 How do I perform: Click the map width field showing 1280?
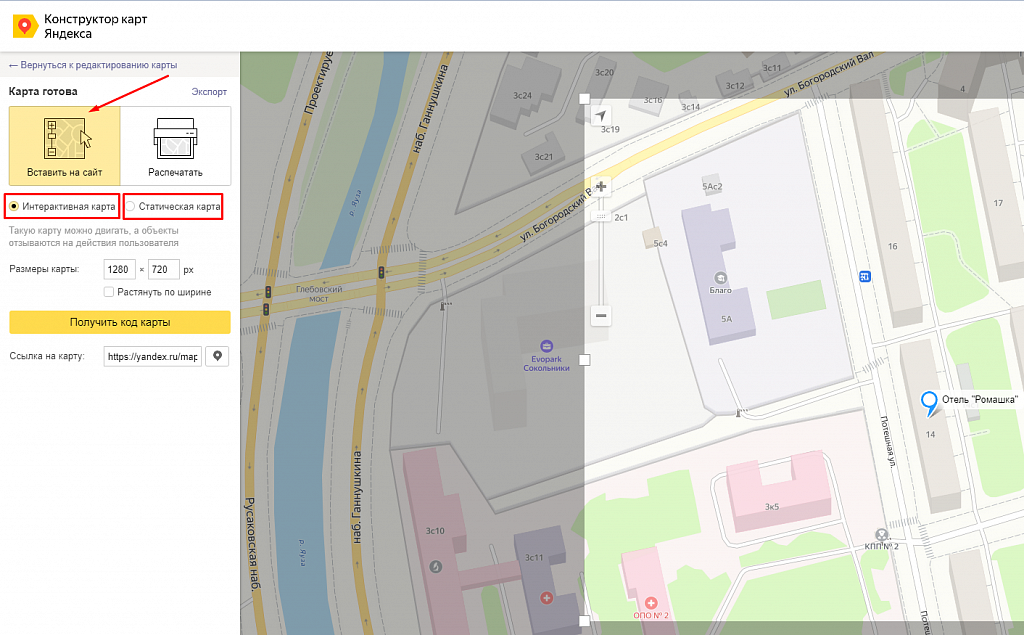coord(120,269)
